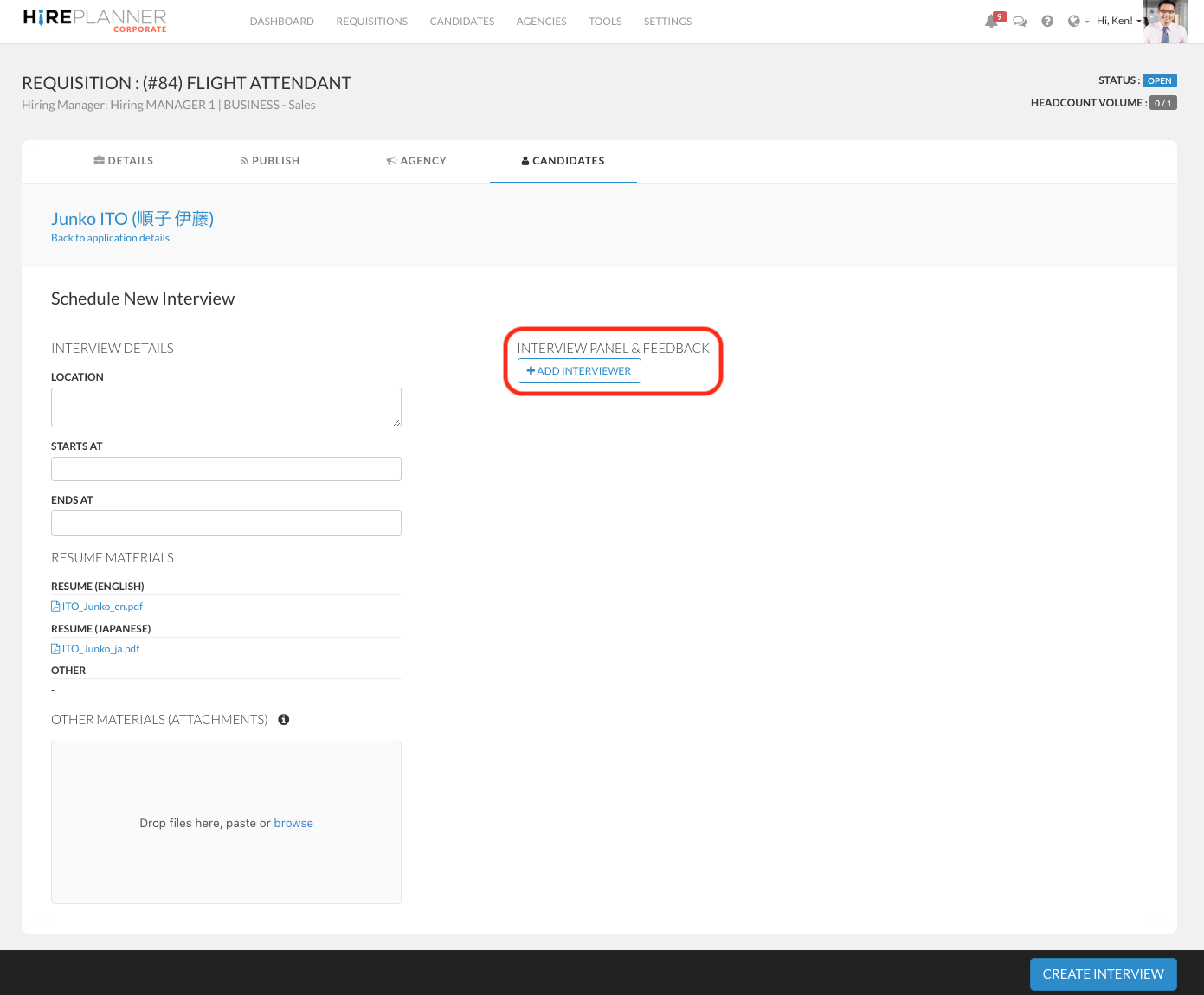The width and height of the screenshot is (1204, 995).
Task: Click the info icon beside Other Materials
Action: click(x=284, y=720)
